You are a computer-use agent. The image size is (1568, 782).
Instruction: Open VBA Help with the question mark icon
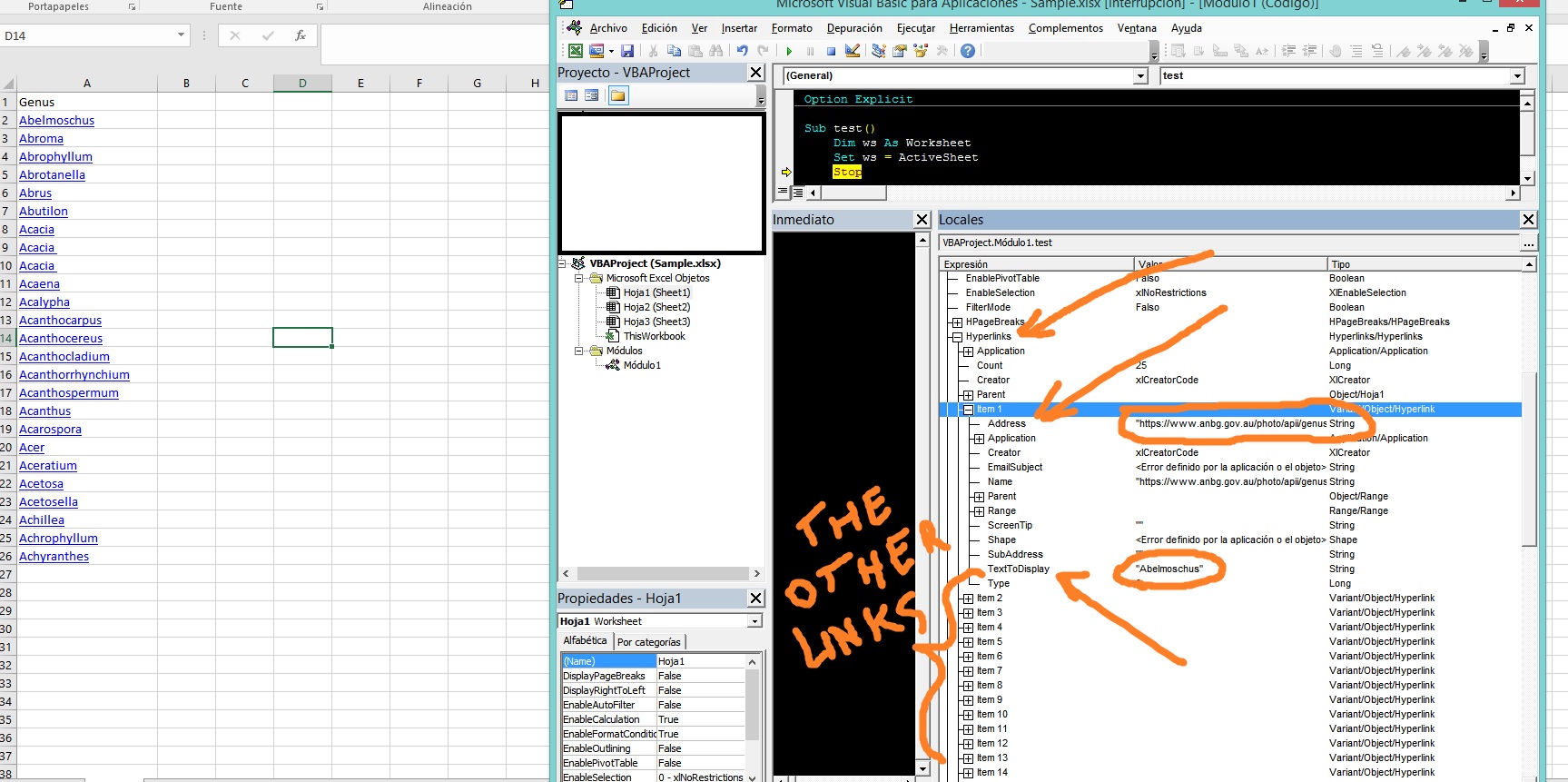click(968, 51)
